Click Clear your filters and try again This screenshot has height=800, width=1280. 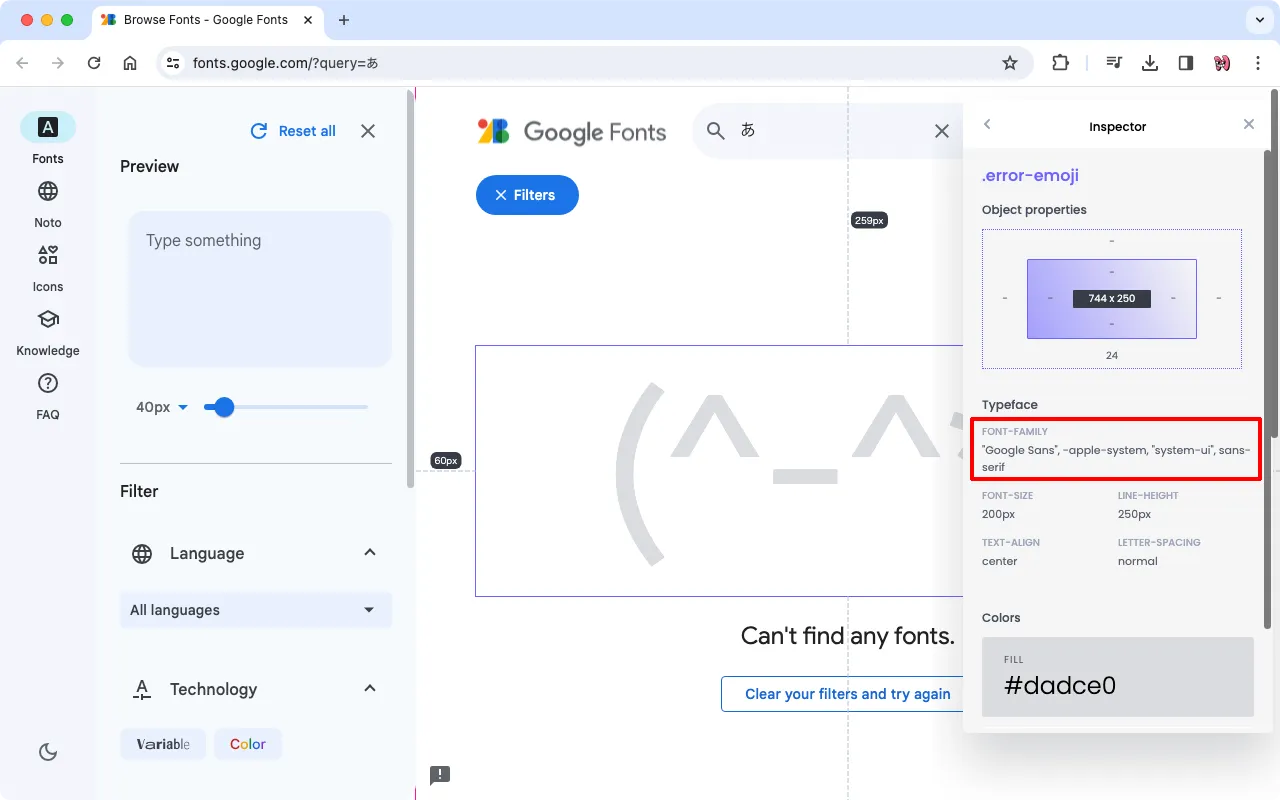point(847,694)
